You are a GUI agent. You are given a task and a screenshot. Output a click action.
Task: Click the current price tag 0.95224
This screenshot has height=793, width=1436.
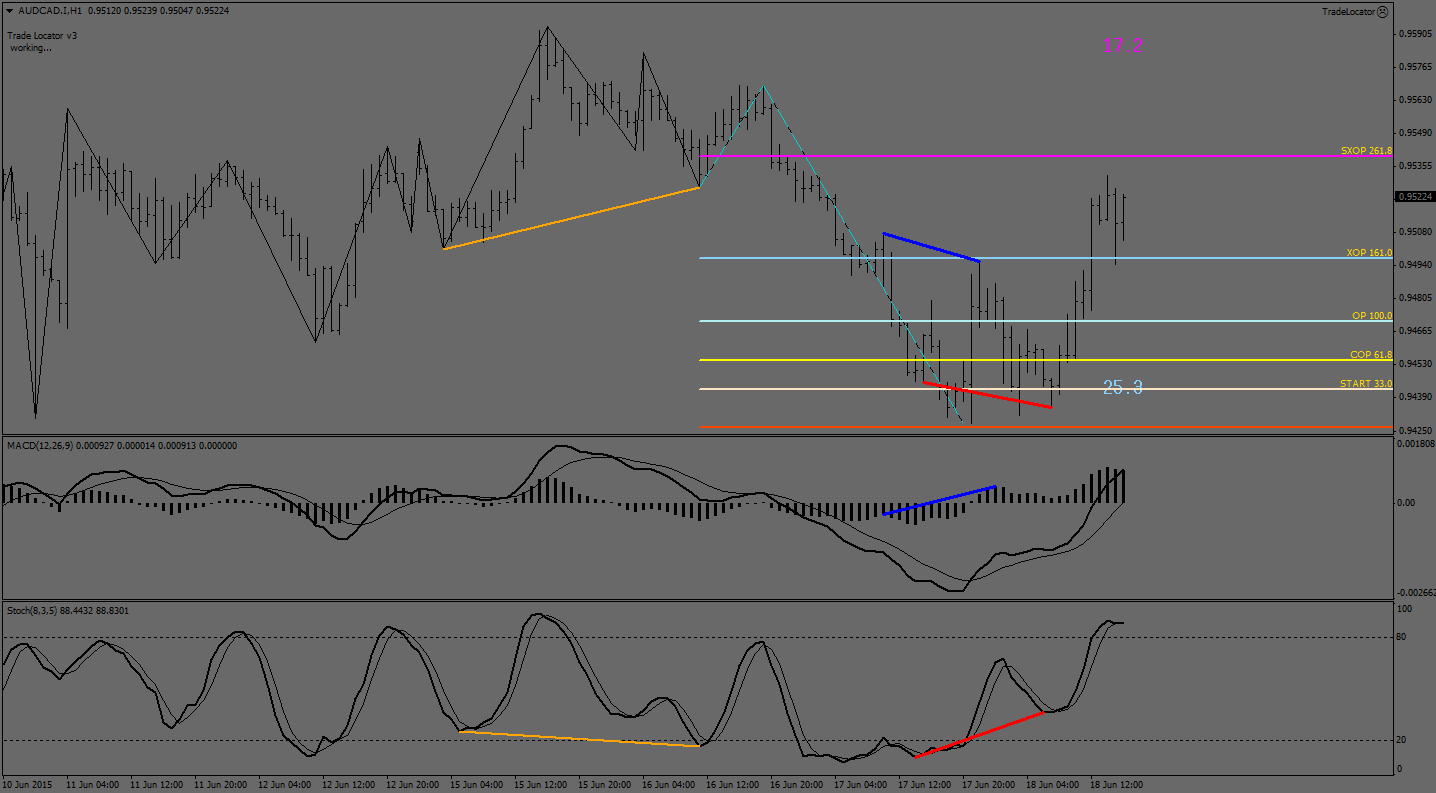[x=1414, y=197]
